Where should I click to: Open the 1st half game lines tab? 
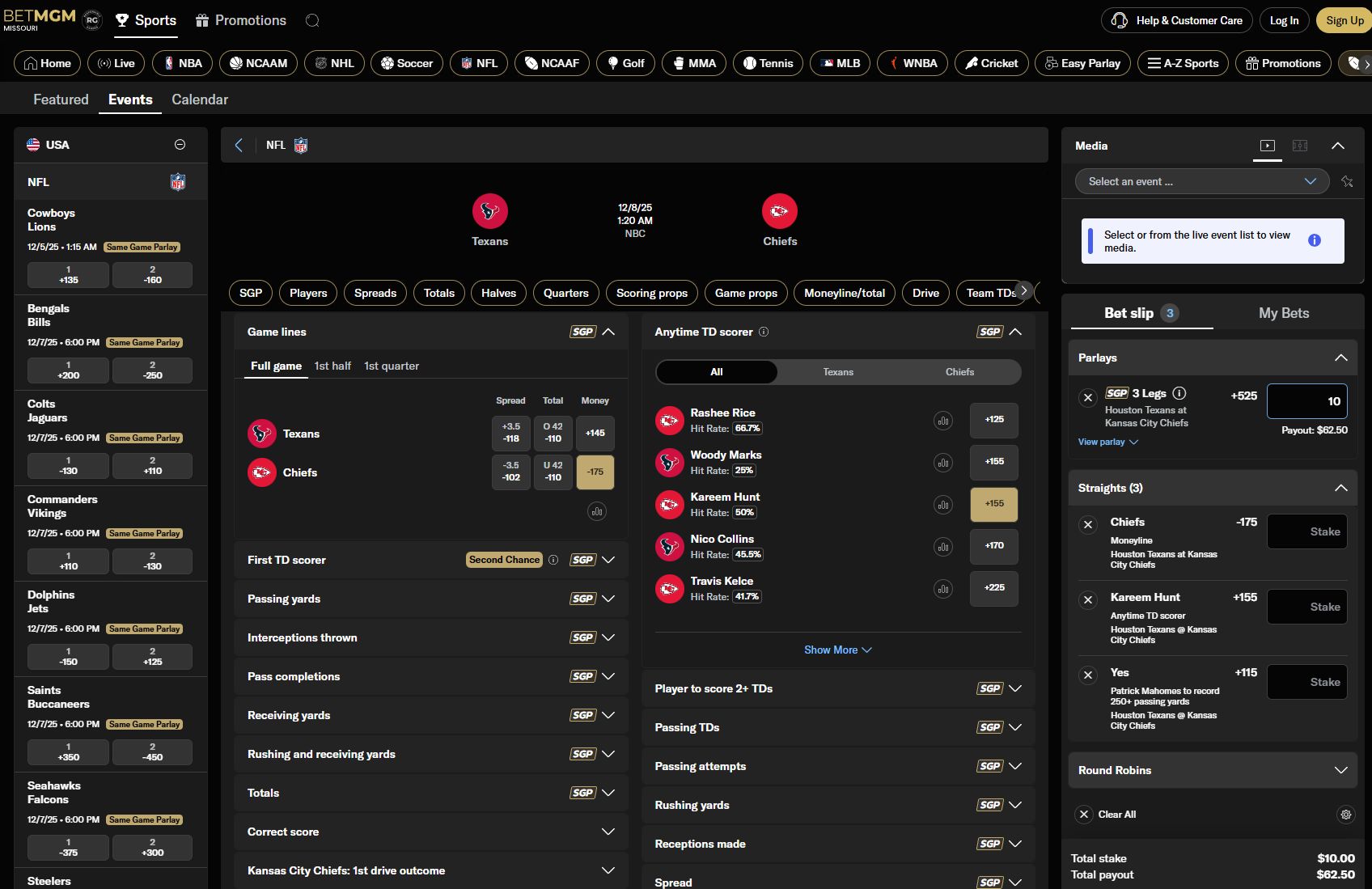(332, 366)
